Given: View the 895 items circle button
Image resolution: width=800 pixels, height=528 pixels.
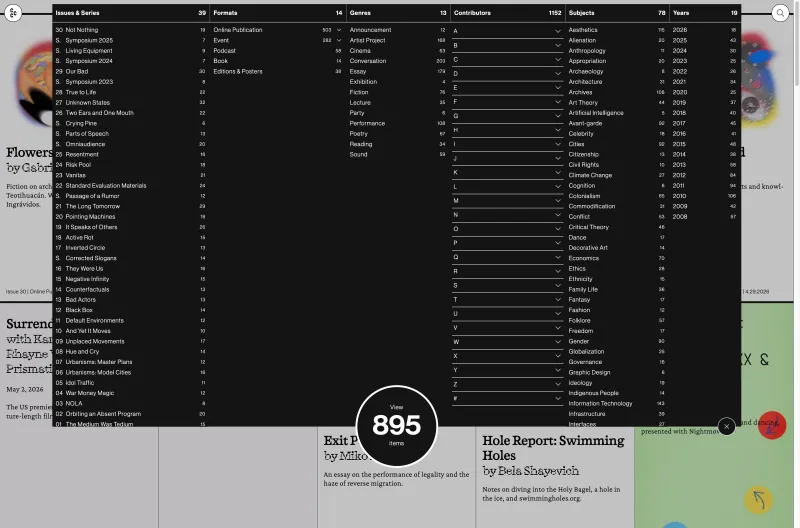Looking at the screenshot, I should tap(396, 425).
